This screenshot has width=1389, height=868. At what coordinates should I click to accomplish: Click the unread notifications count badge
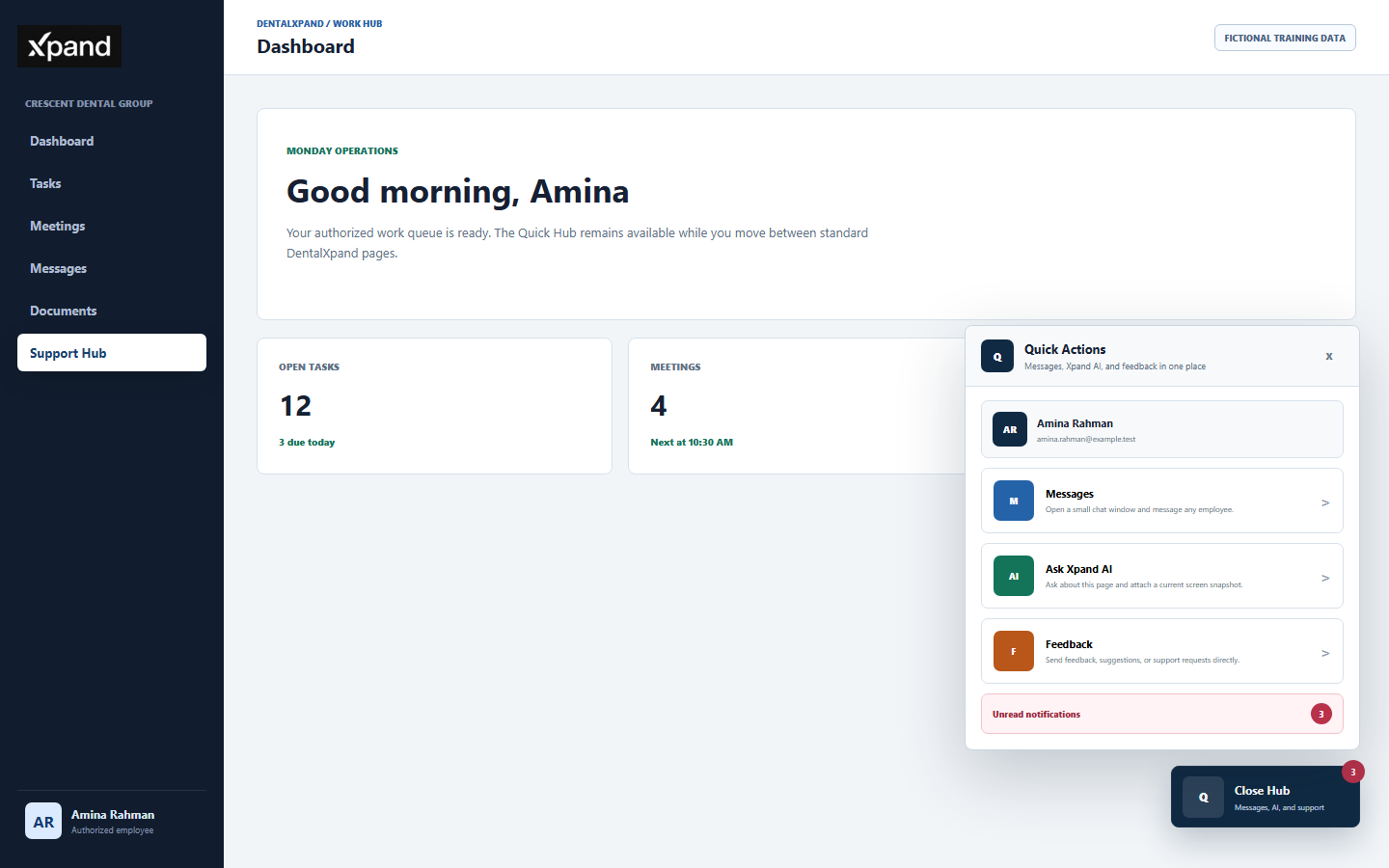click(x=1321, y=714)
